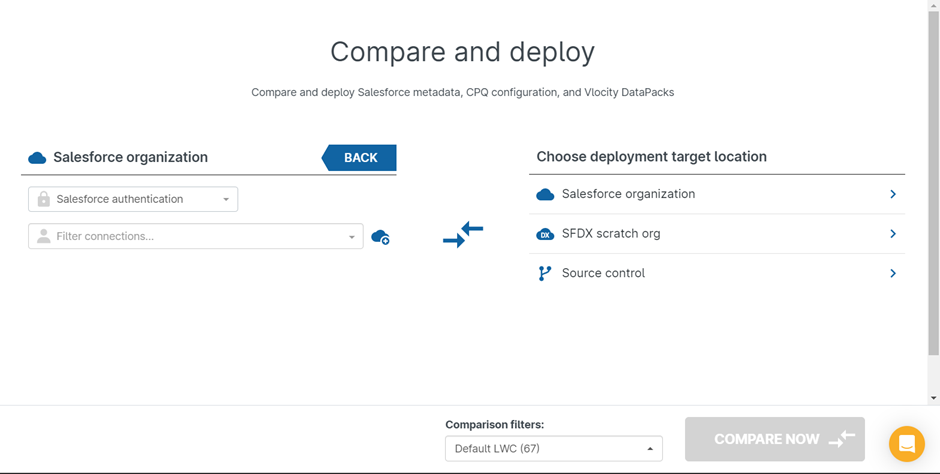Viewport: 940px width, 474px height.
Task: Click the Source control branch icon
Action: (x=545, y=273)
